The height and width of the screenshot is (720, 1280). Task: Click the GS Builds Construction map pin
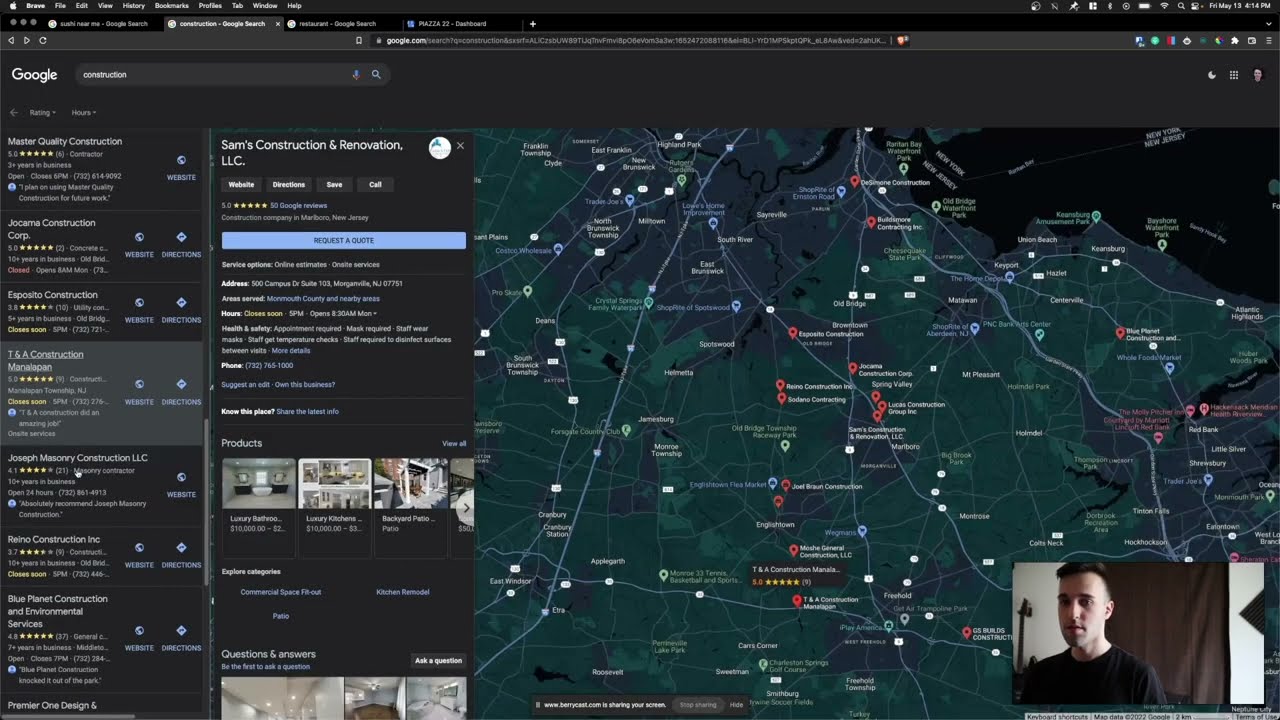(966, 632)
